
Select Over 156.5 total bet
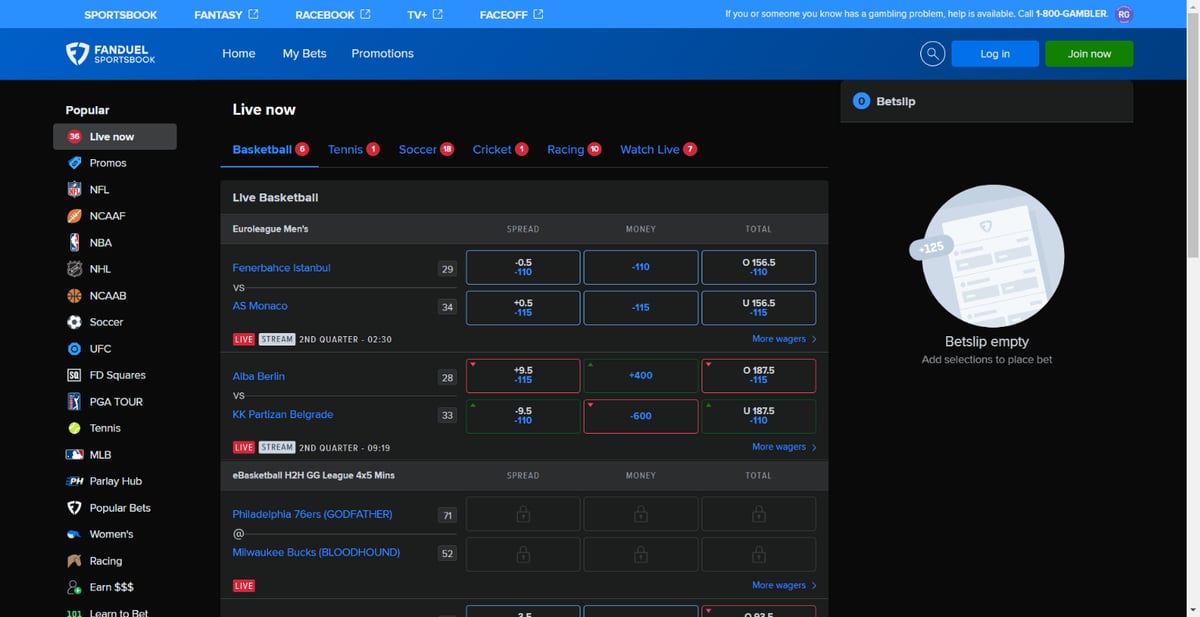(759, 267)
